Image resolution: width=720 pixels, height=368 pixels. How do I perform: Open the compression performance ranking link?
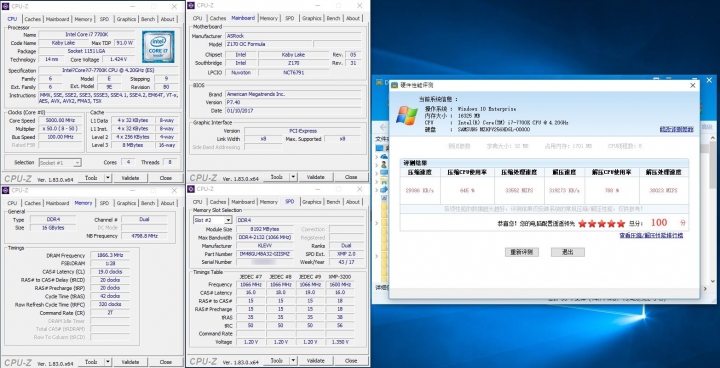coord(651,236)
